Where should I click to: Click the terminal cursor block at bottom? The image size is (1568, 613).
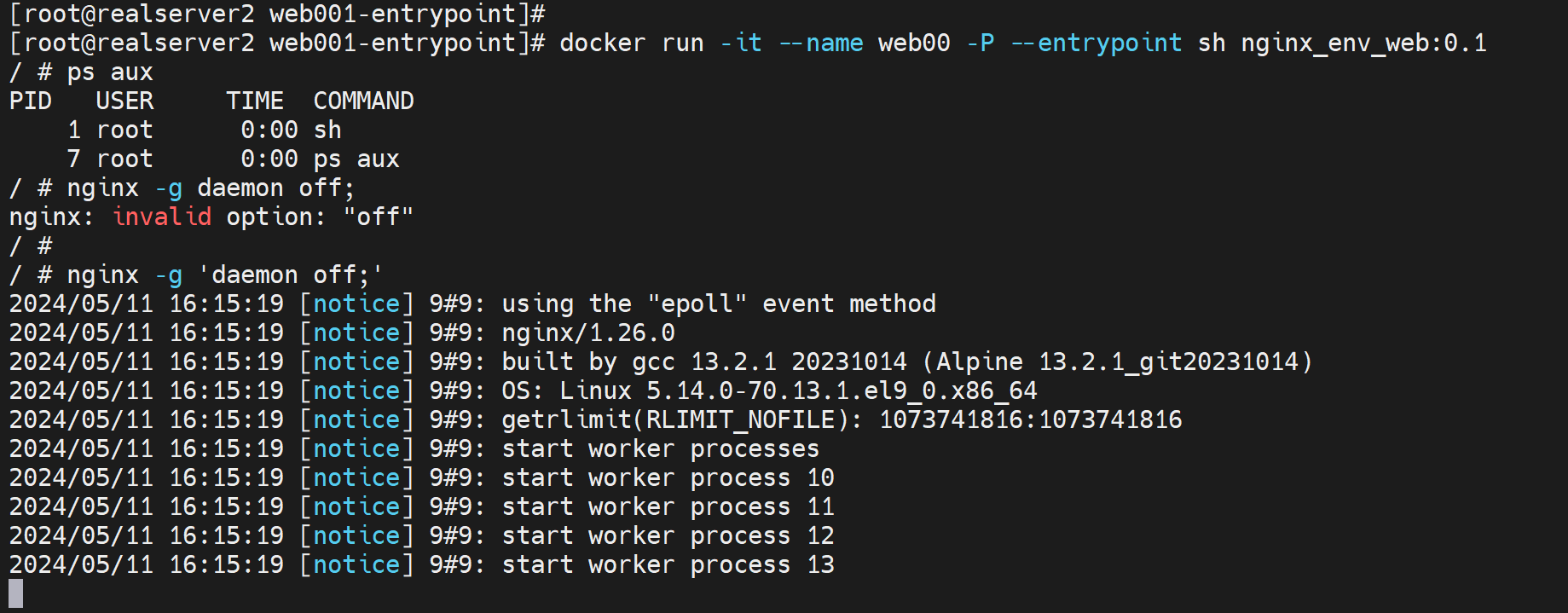16,593
